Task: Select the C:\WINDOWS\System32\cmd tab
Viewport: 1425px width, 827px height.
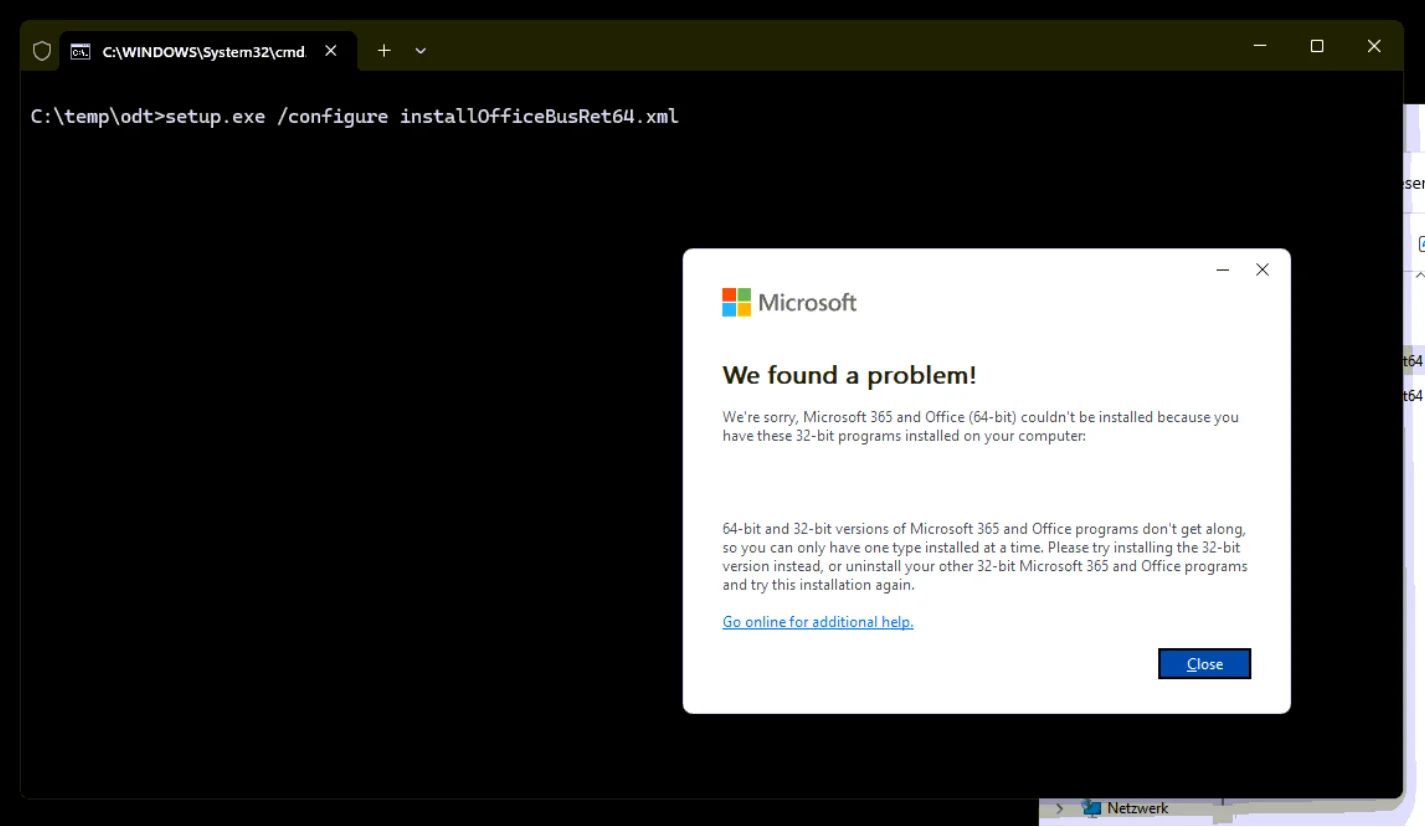Action: click(208, 51)
